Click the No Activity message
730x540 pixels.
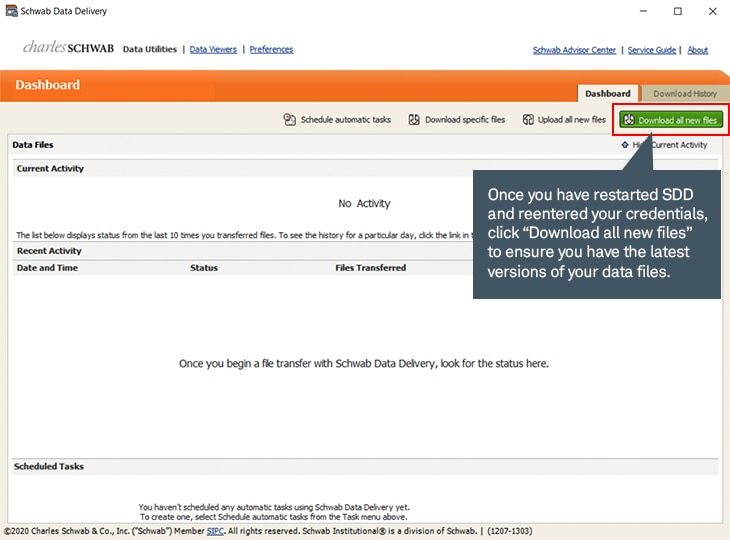tap(364, 203)
